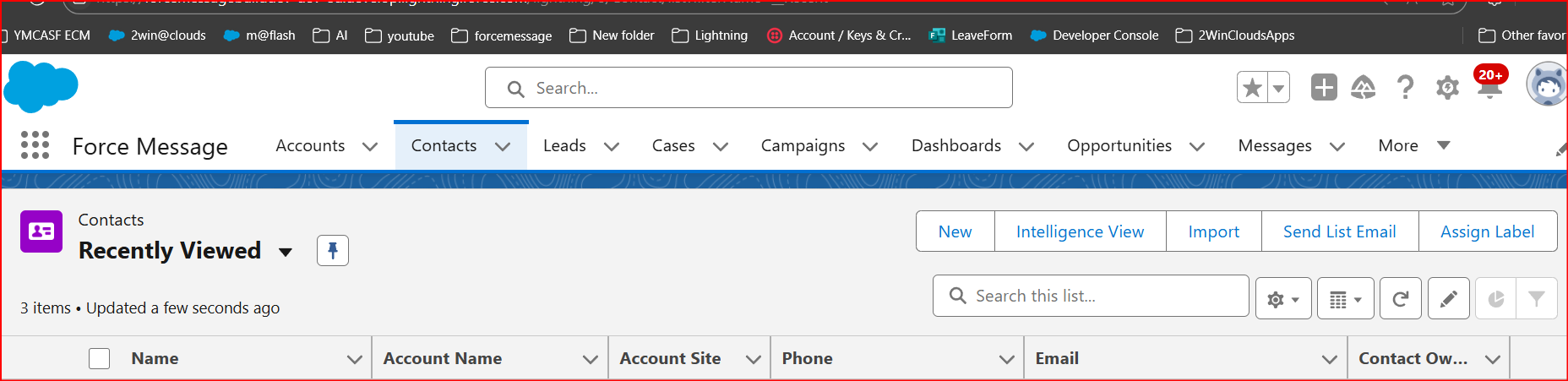Pin the Recently Viewed list
This screenshot has width=1568, height=381.
(332, 250)
